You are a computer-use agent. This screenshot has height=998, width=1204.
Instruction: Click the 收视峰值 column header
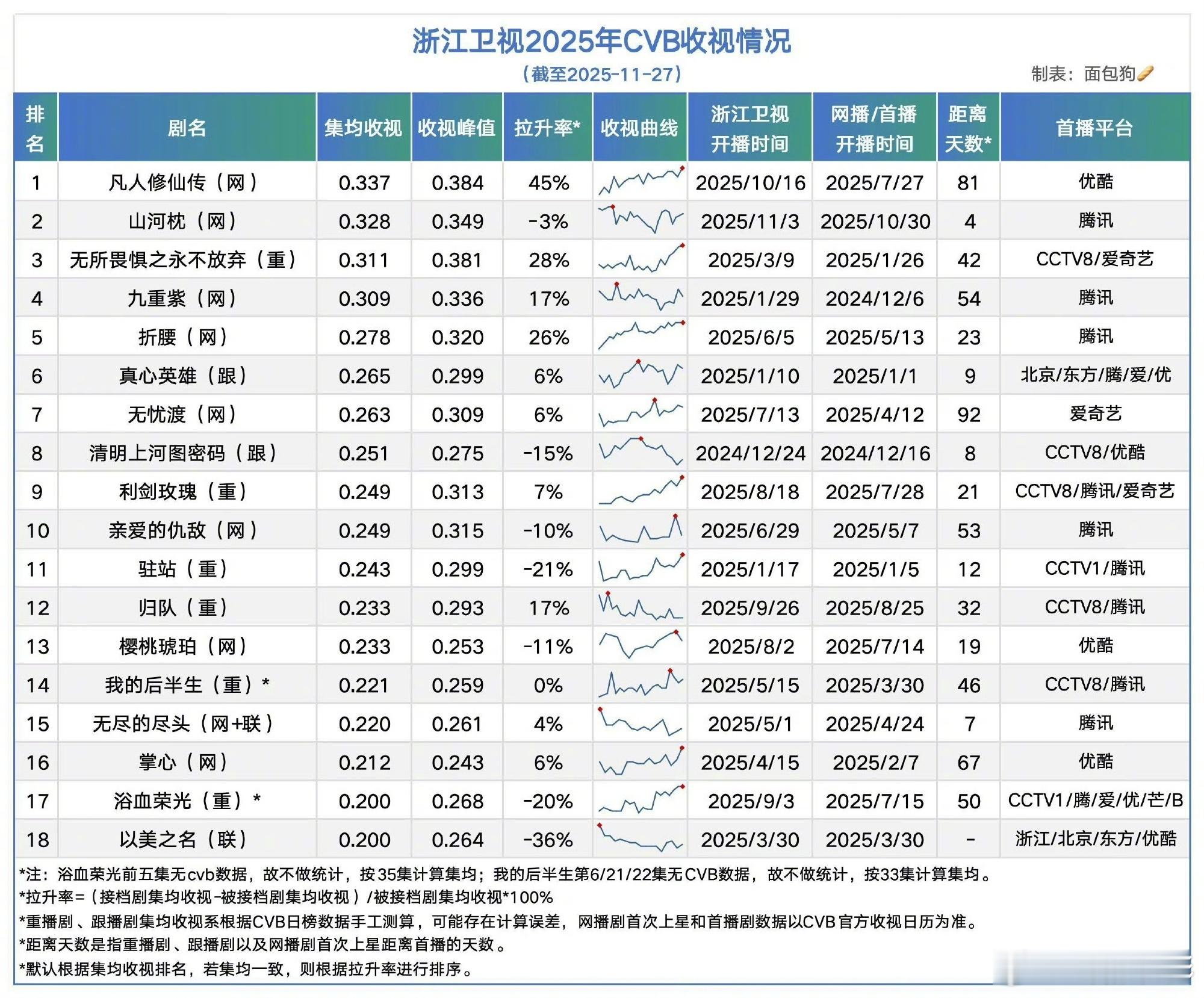pyautogui.click(x=457, y=128)
